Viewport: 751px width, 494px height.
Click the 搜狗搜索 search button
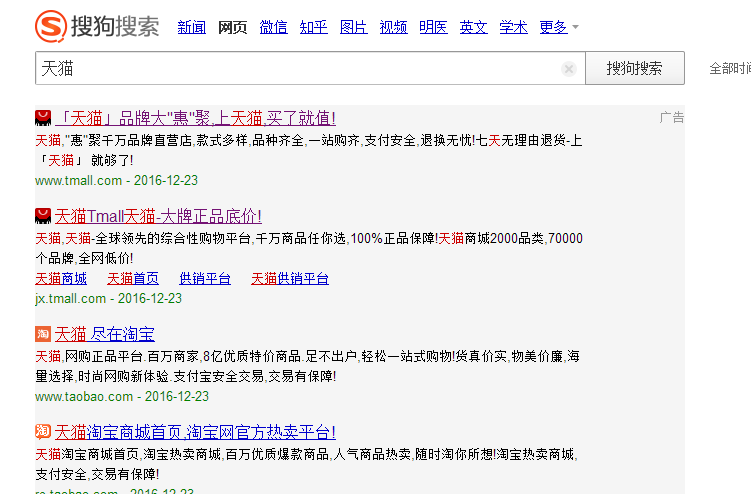coord(635,69)
